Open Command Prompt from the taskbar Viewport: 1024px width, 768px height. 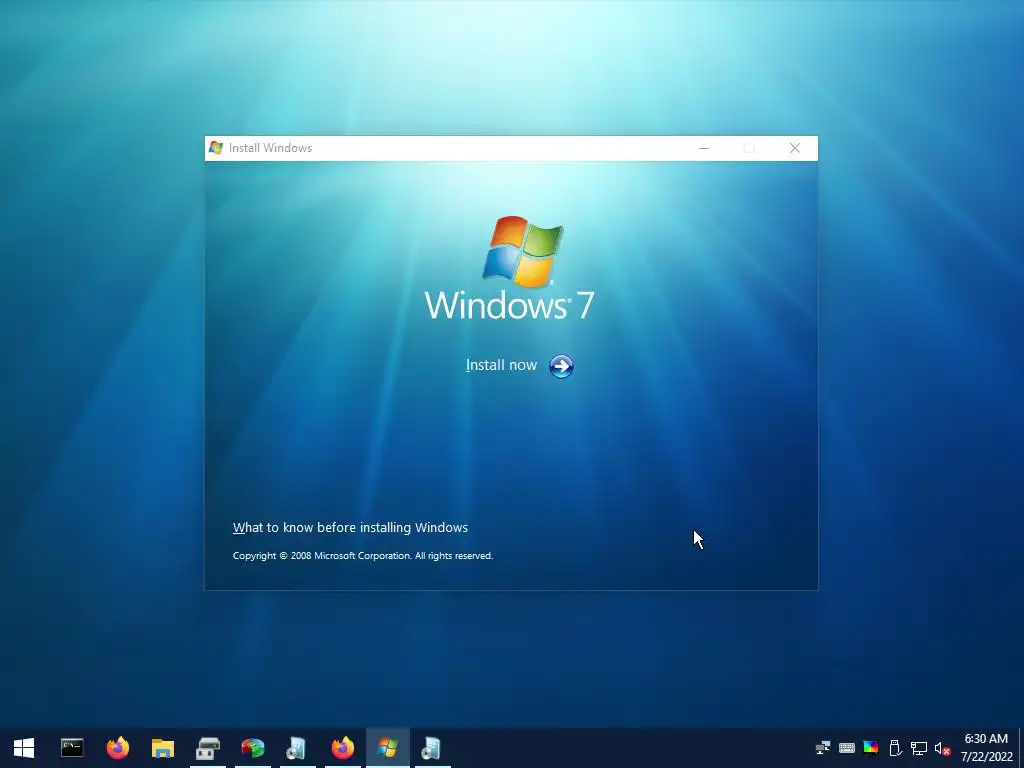tap(72, 748)
